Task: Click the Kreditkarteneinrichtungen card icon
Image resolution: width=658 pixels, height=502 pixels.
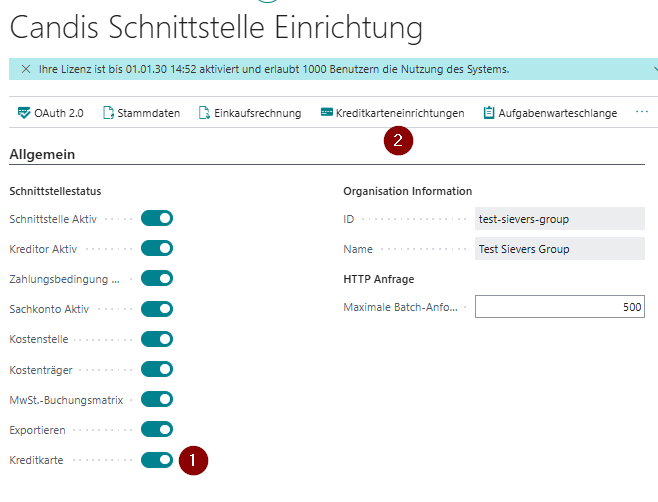Action: tap(326, 113)
